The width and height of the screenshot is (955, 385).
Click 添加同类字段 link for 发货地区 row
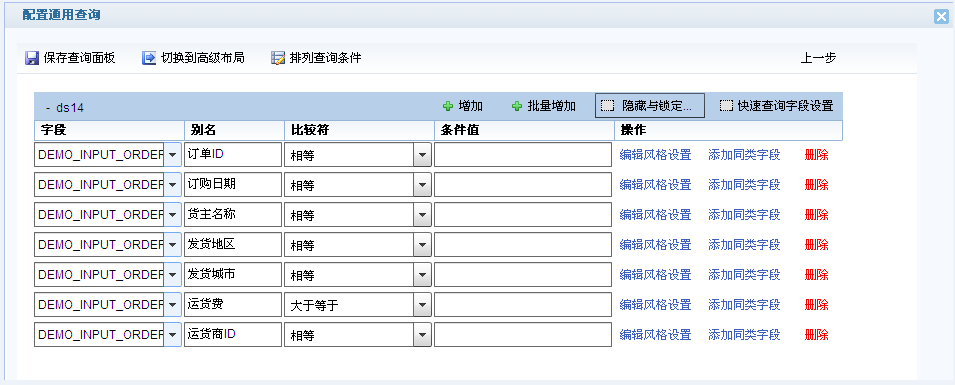[x=744, y=245]
